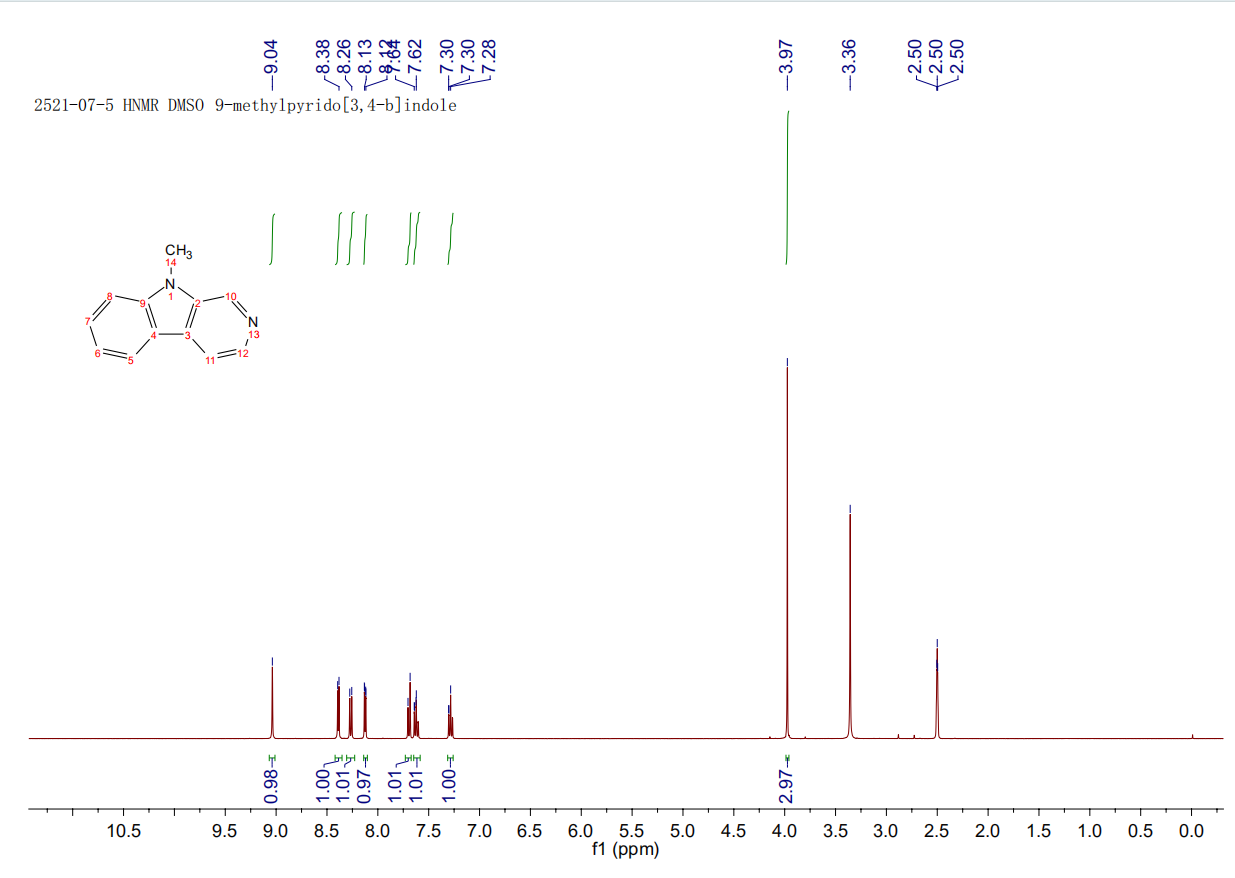Select the DMSO solvent peak near 2.5 ppm

(x=936, y=690)
